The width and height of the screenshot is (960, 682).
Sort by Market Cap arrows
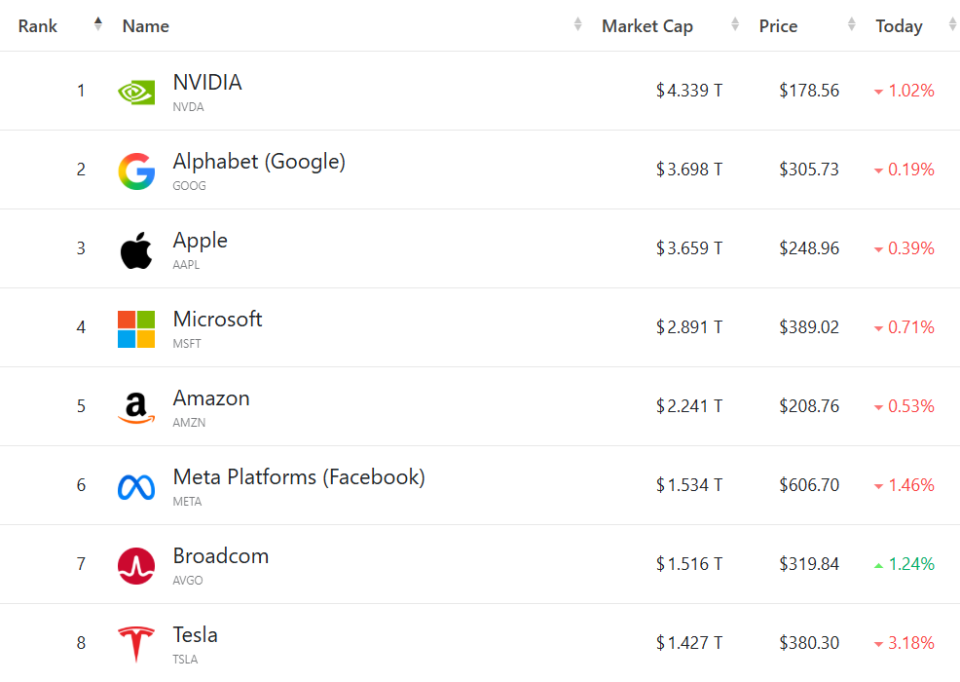coord(736,25)
